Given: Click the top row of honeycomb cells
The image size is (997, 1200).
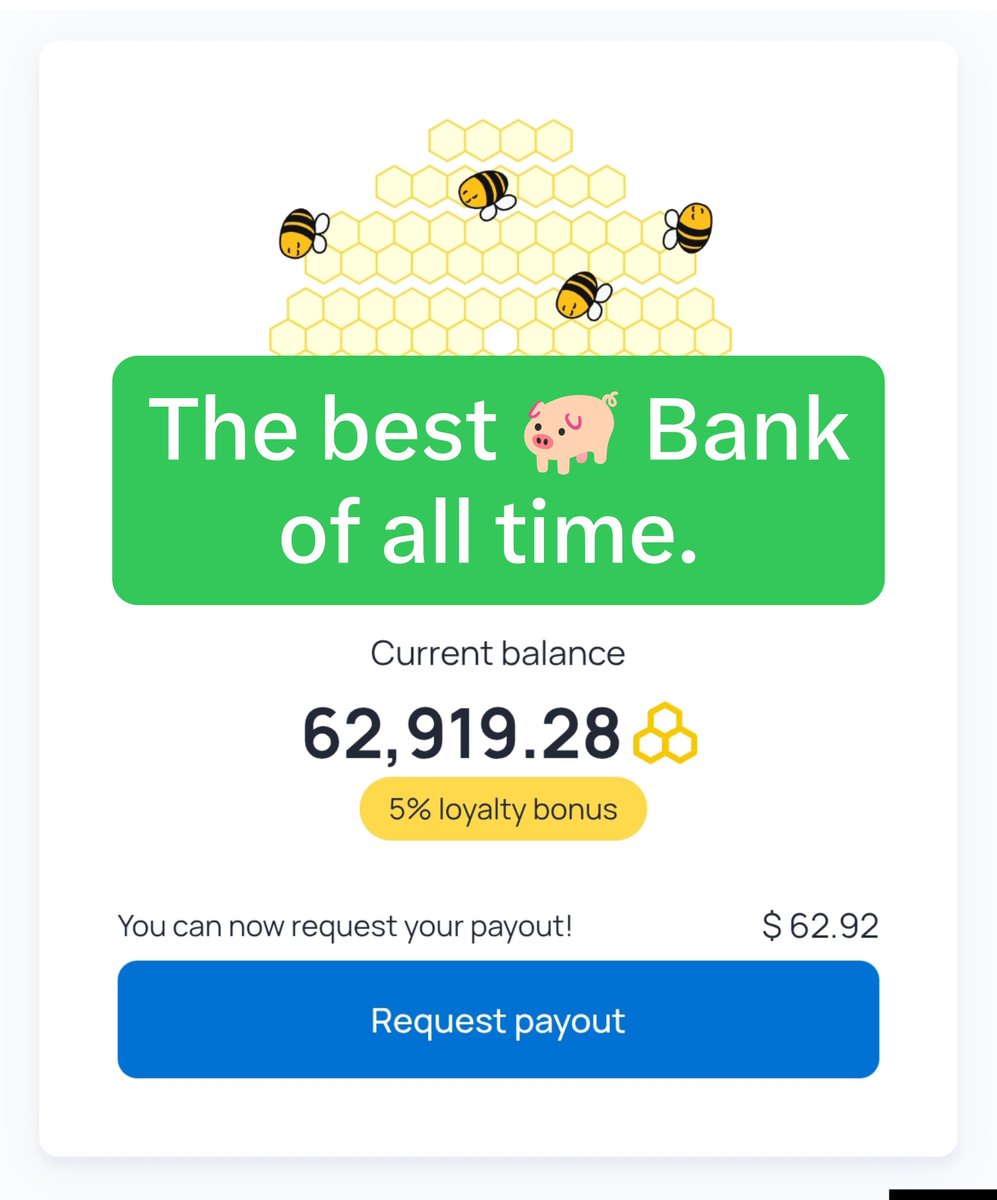Looking at the screenshot, I should (500, 140).
